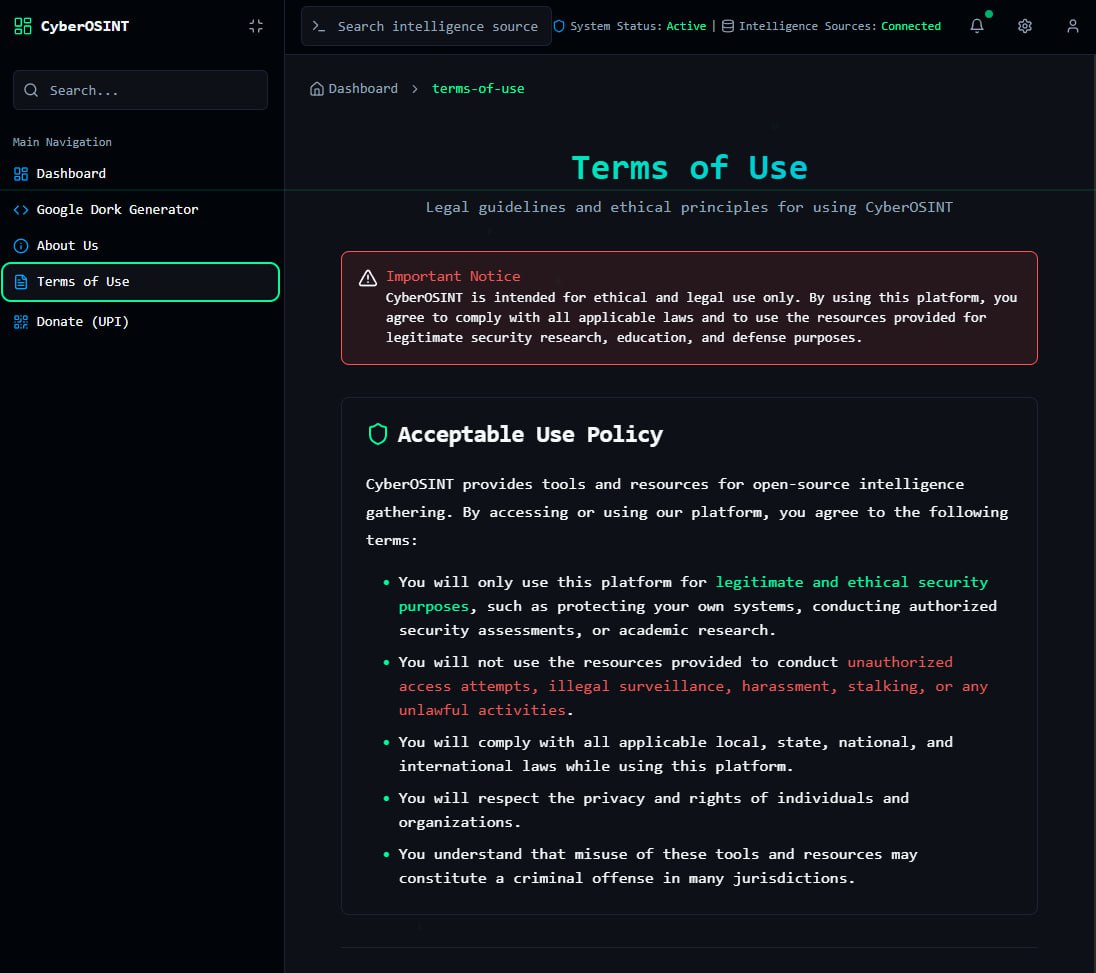Viewport: 1096px width, 973px height.
Task: Focus the sidebar Search field
Action: pyautogui.click(x=140, y=90)
